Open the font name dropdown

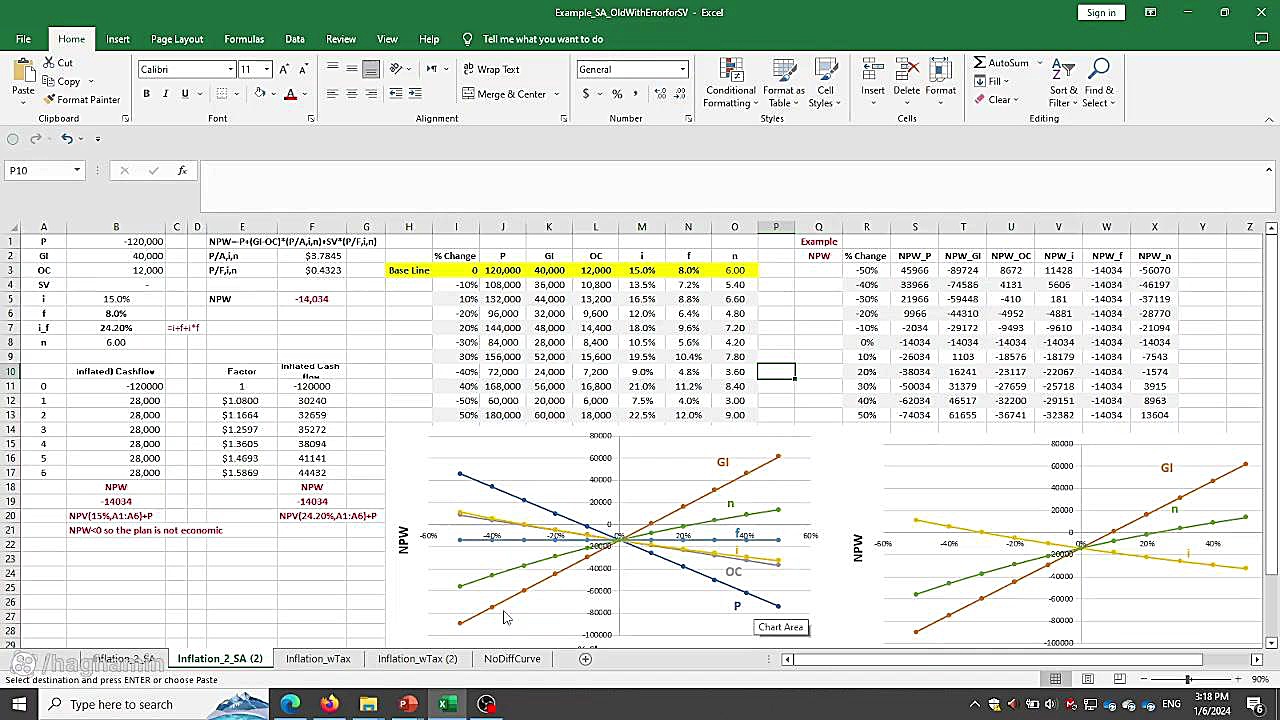pos(231,69)
